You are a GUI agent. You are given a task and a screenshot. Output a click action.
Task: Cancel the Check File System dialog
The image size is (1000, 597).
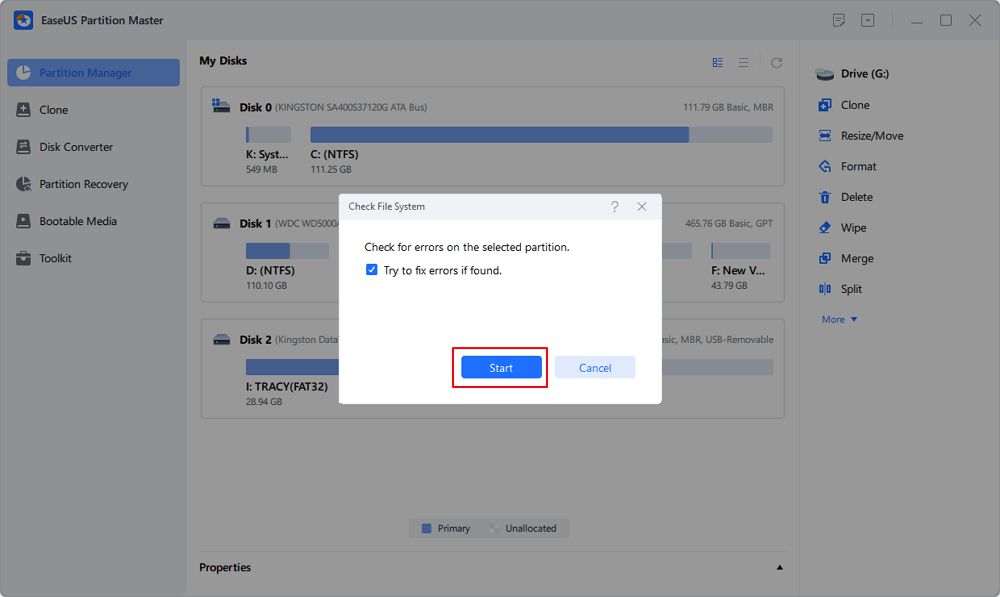click(x=595, y=368)
